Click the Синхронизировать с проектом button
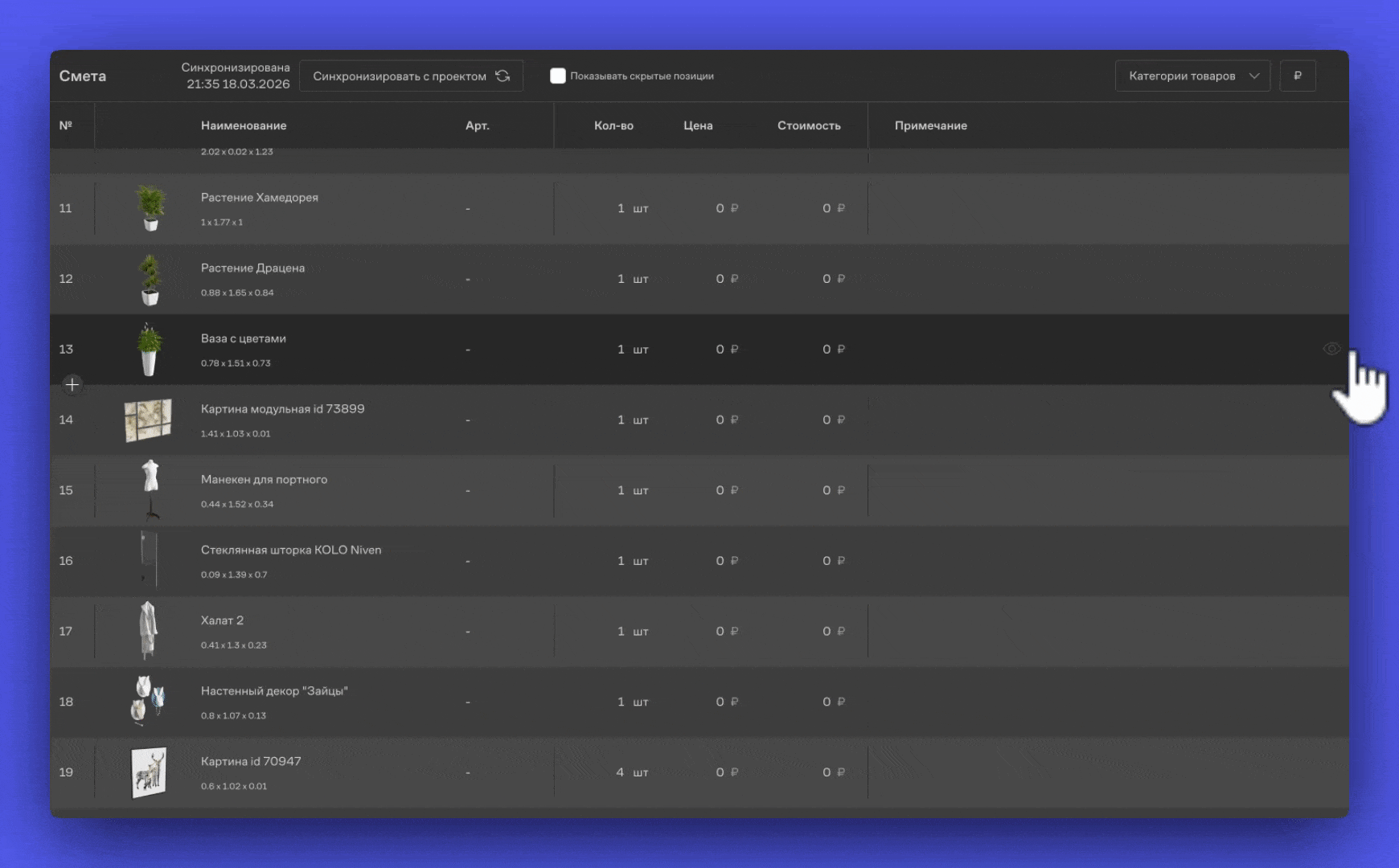This screenshot has width=1399, height=868. (410, 76)
